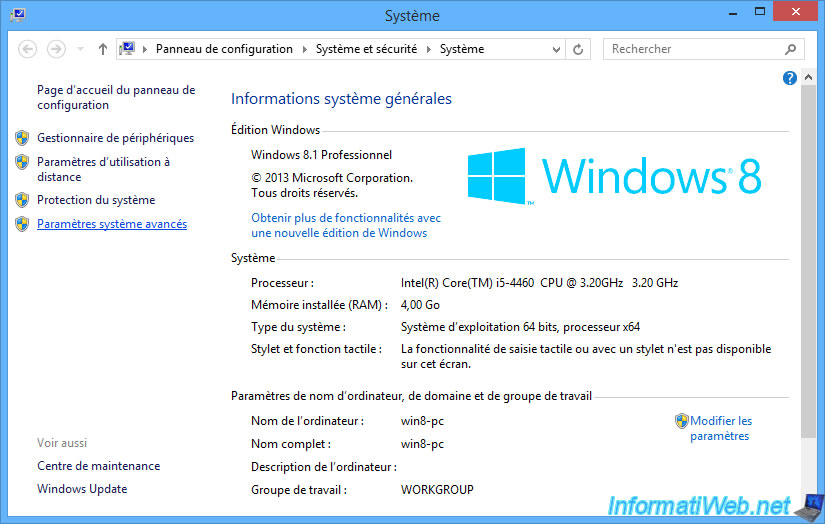Expand the chevron after Système et sécurité
Viewport: 825px width, 524px height.
pos(428,49)
